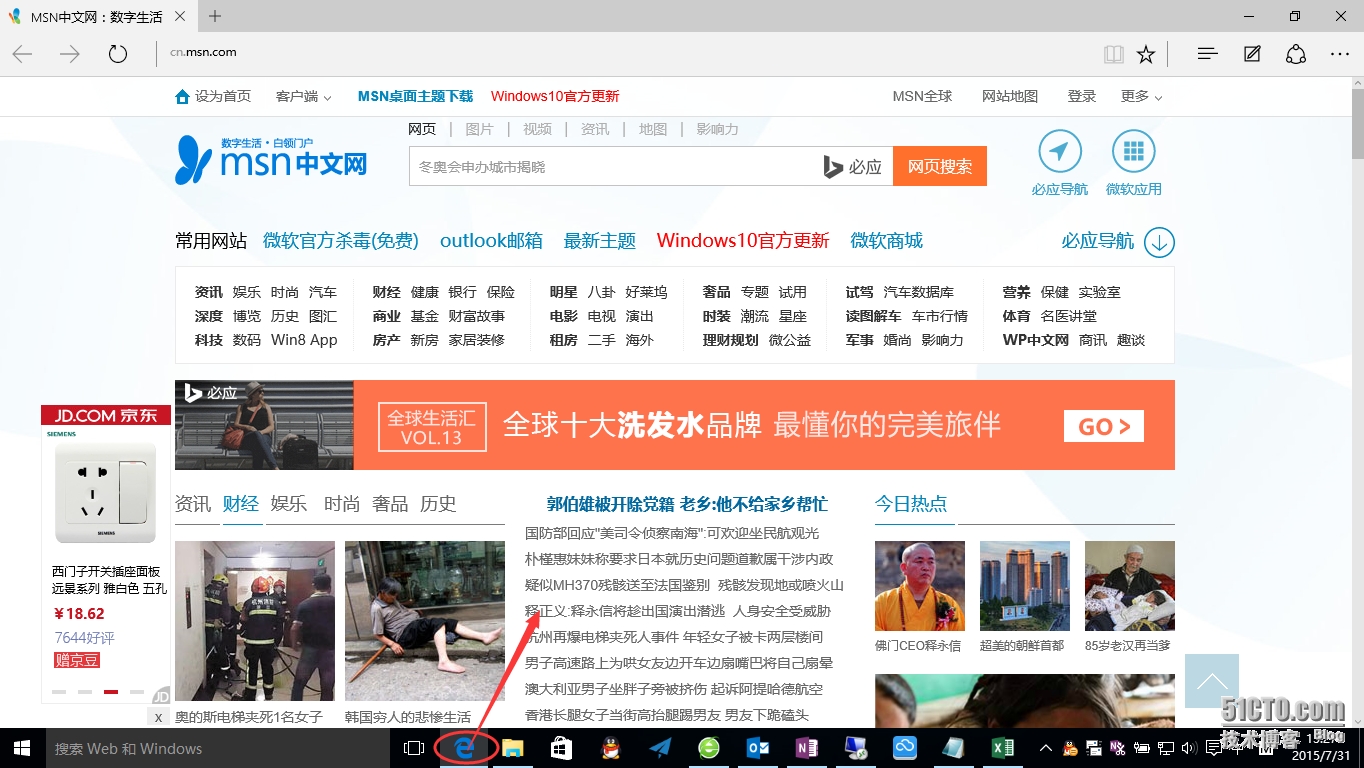Open reading view book icon
Screen dimensions: 1364x768
pos(1114,54)
